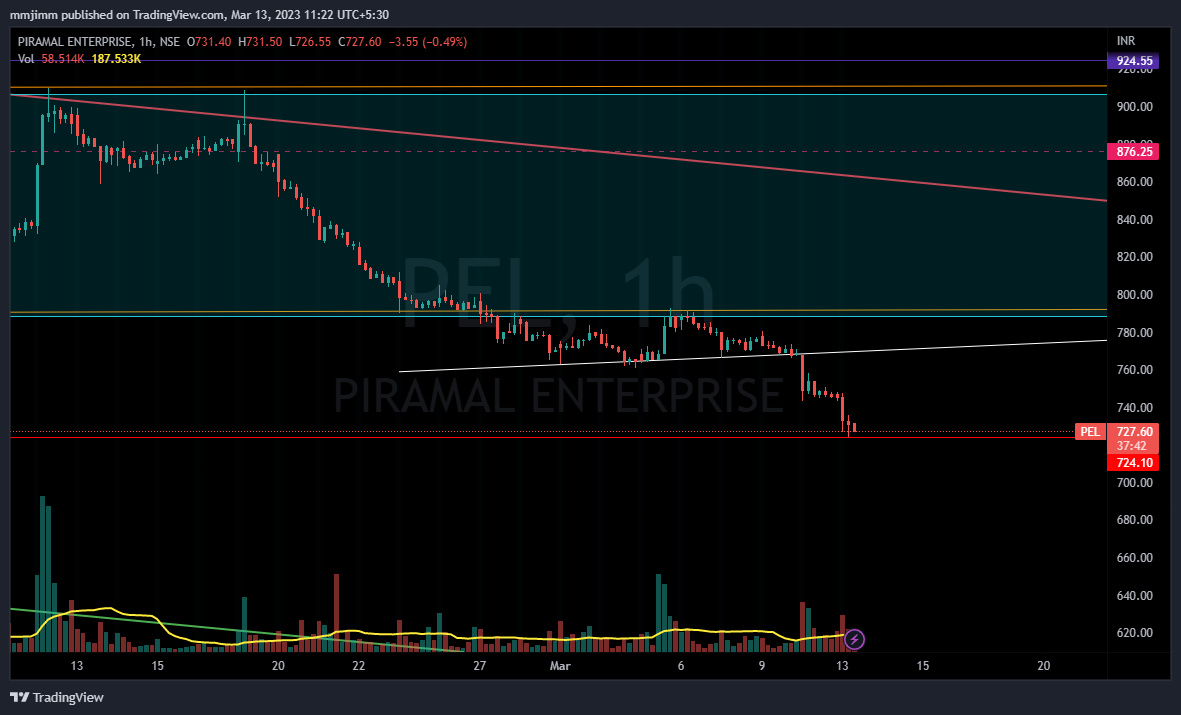Viewport: 1181px width, 715px height.
Task: Click the TradingView logo at bottom
Action: (56, 697)
